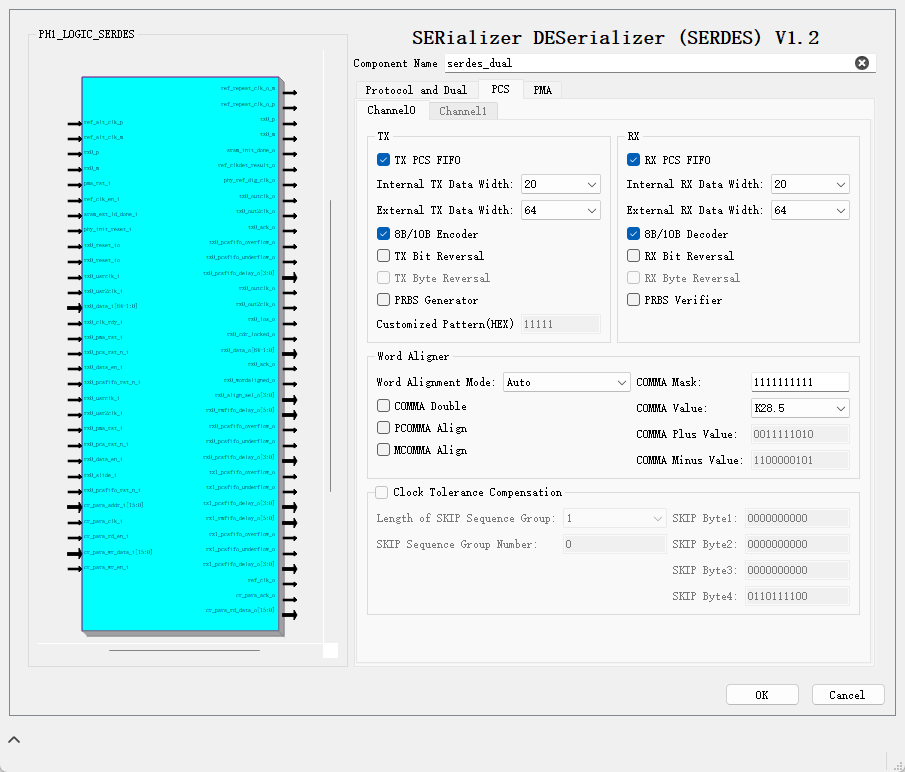Open the COMMA Value dropdown
The height and width of the screenshot is (772, 905).
click(x=800, y=408)
